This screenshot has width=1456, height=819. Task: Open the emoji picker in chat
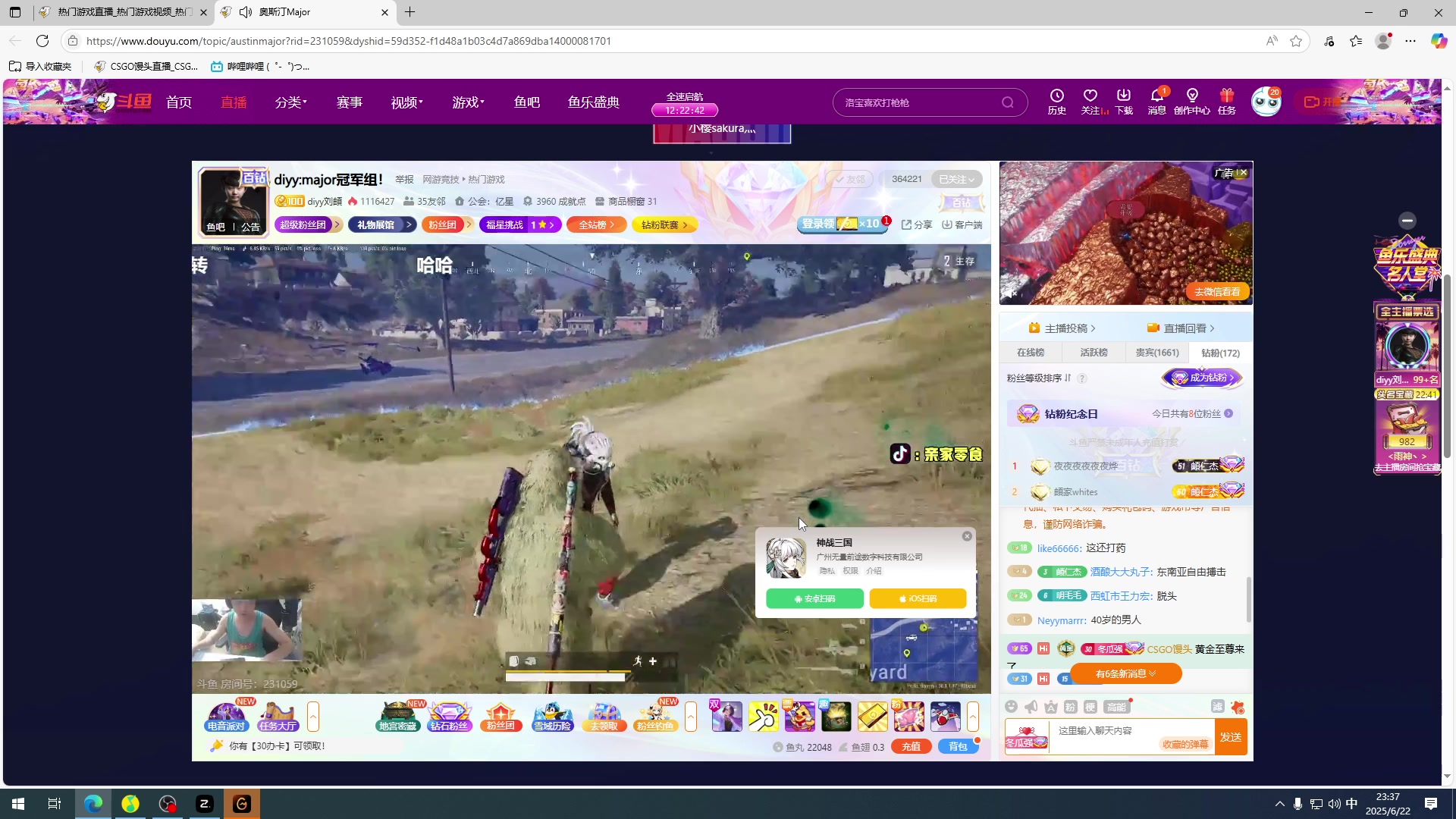click(1011, 707)
